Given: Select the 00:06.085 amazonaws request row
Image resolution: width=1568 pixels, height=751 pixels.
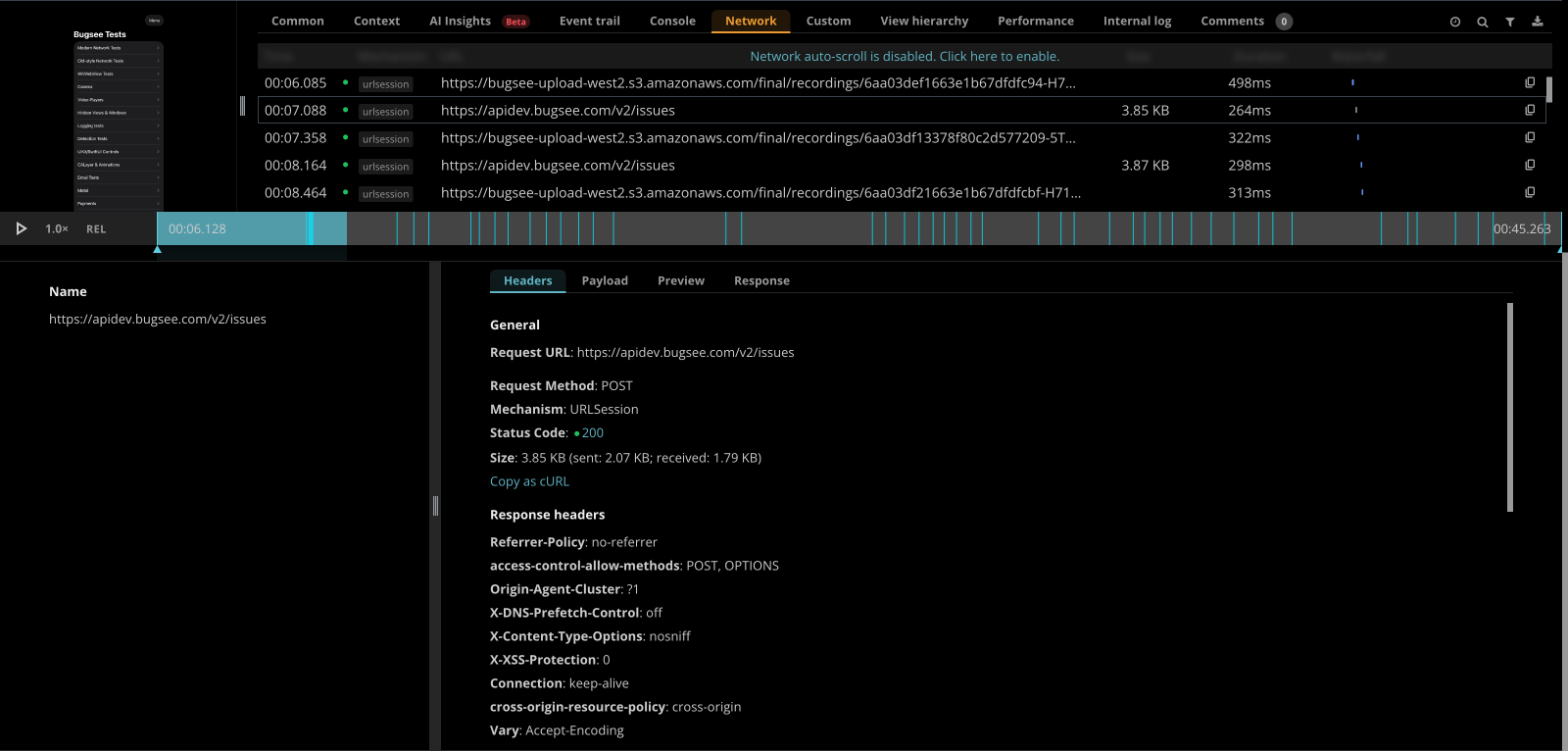Looking at the screenshot, I should pyautogui.click(x=901, y=83).
